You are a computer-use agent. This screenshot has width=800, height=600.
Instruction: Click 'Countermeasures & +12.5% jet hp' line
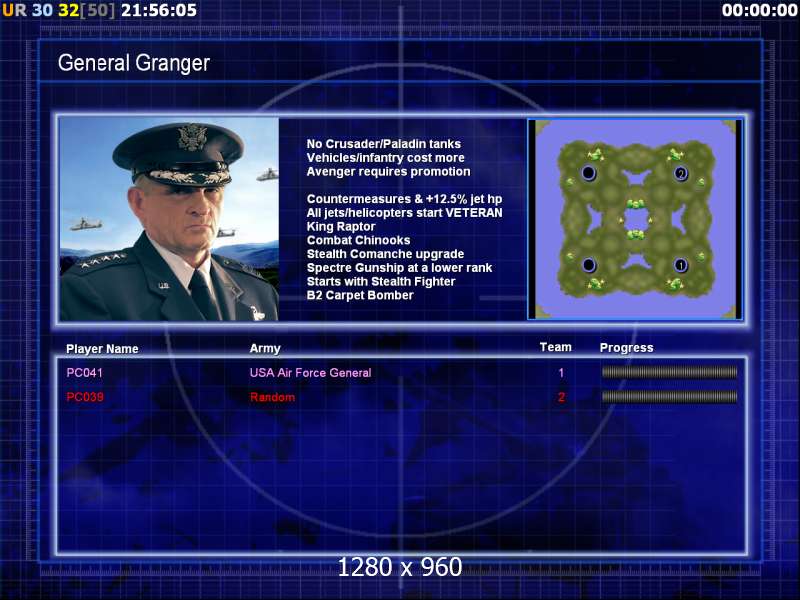coord(405,199)
